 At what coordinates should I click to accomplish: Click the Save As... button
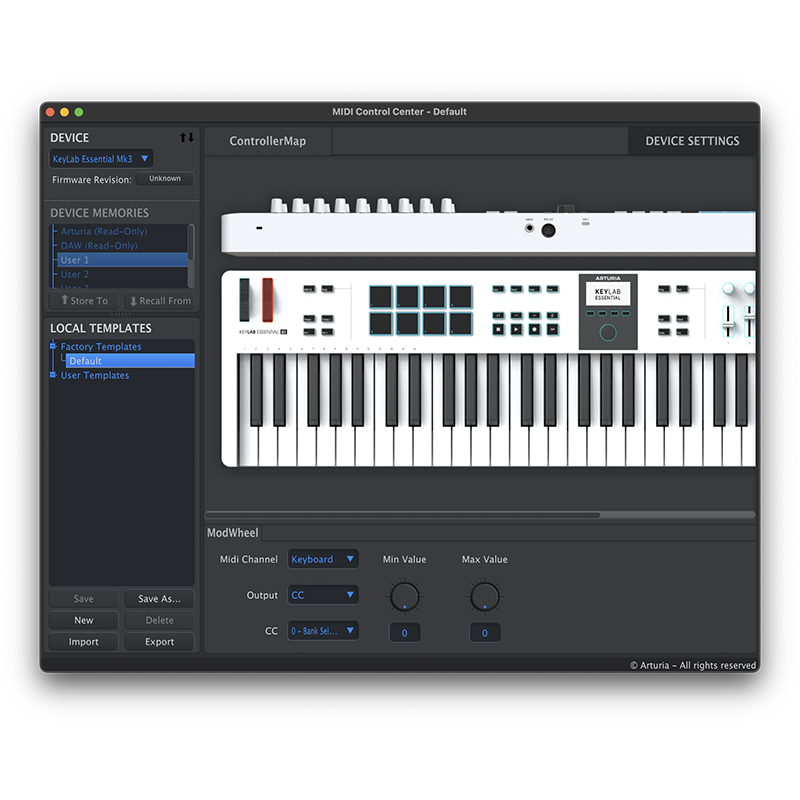point(159,599)
